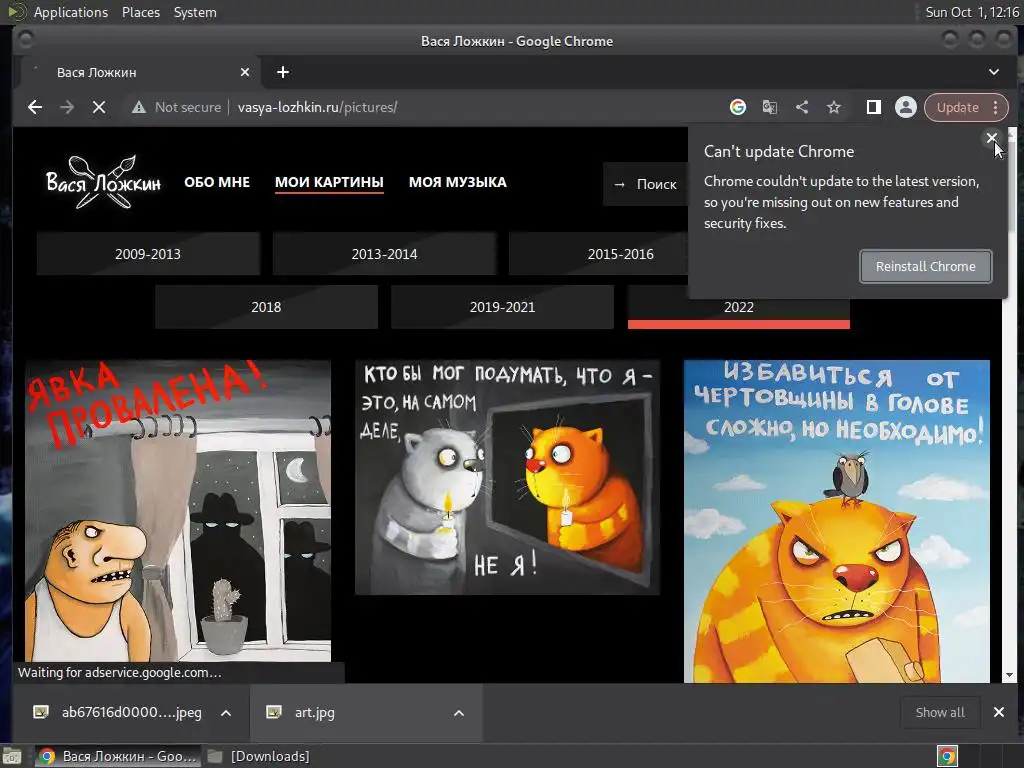Select the 2015-2016 gallery tab
Screen dimensions: 1024x768
tap(598, 254)
